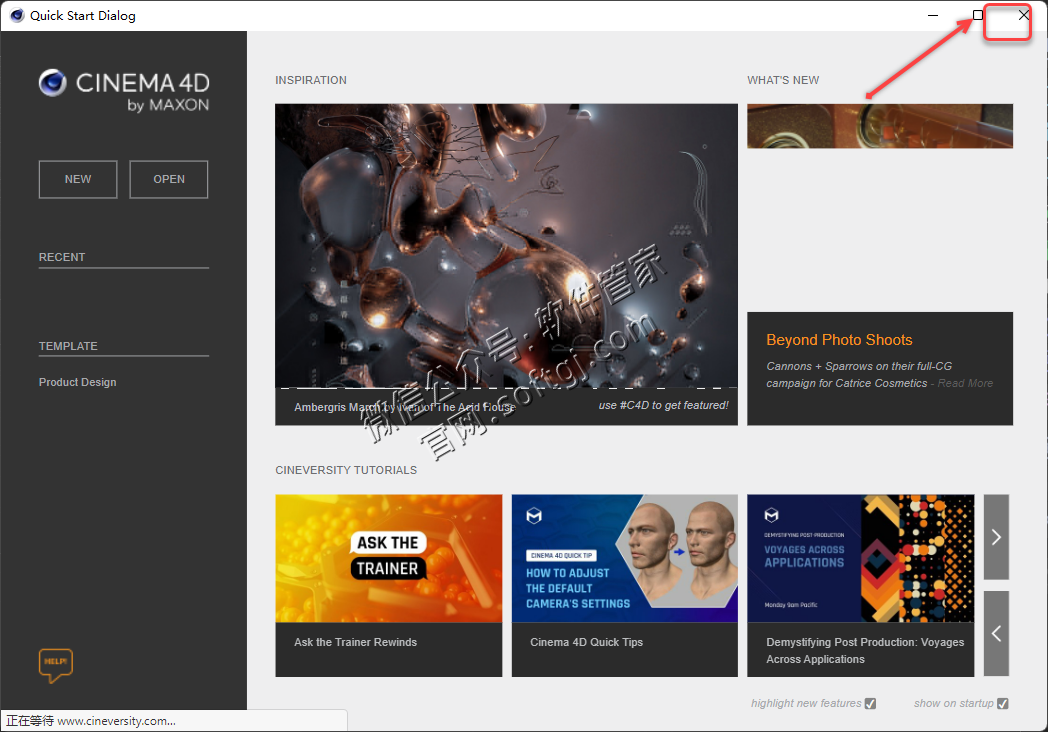This screenshot has height=732, width=1048.
Task: Uncheck the show on startup checkbox
Action: (1002, 704)
